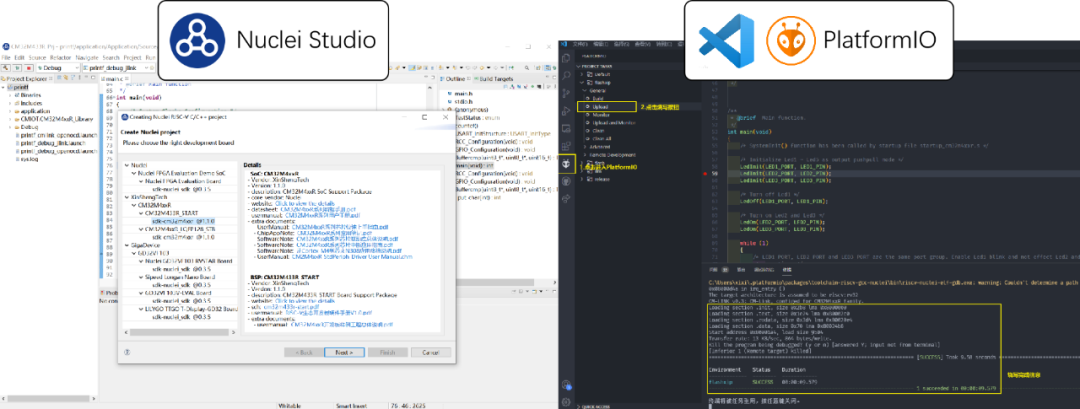Open Manage gear icon in VS Code
The width and height of the screenshot is (1080, 409).
[x=566, y=401]
